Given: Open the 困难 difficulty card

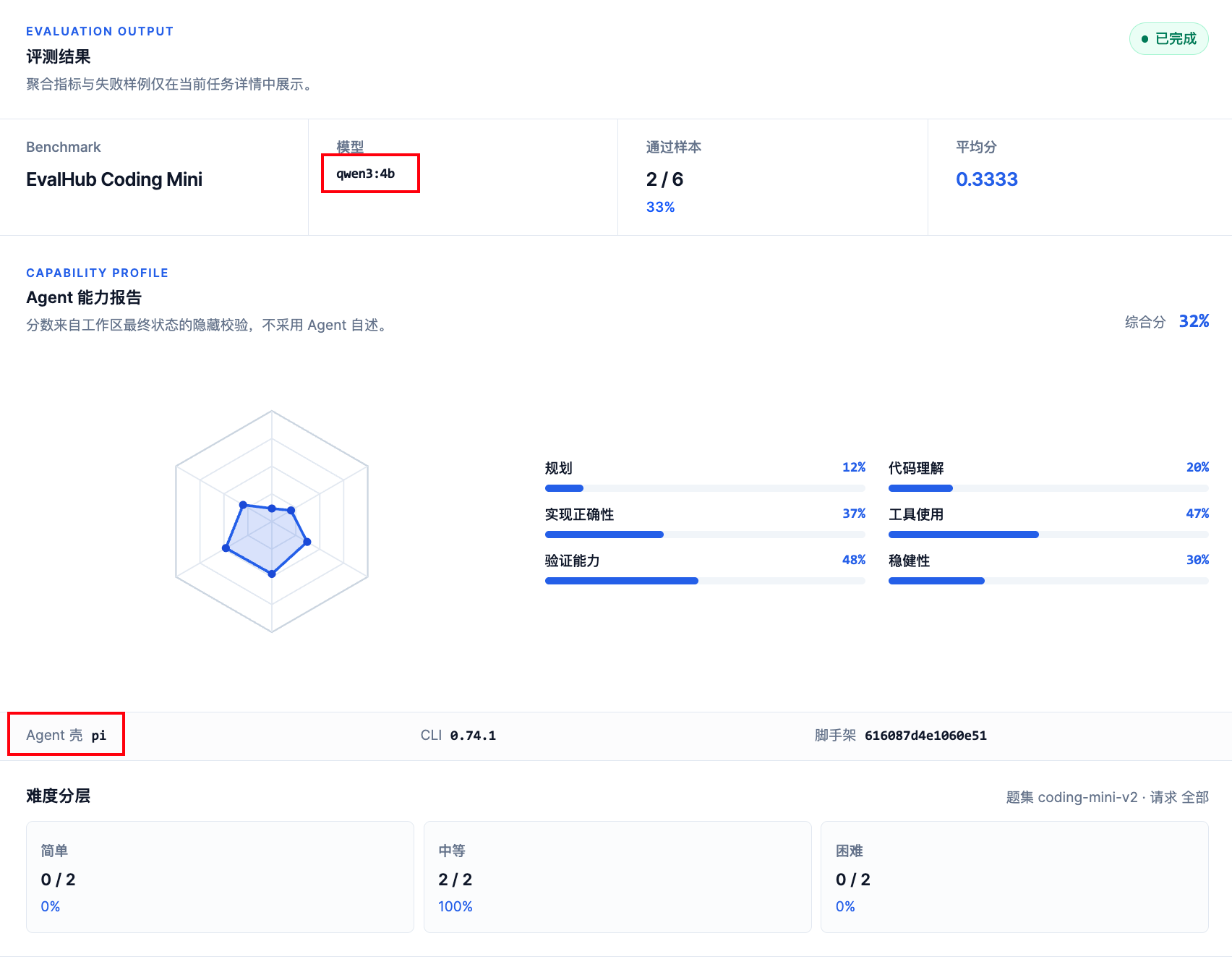Looking at the screenshot, I should 1014,877.
